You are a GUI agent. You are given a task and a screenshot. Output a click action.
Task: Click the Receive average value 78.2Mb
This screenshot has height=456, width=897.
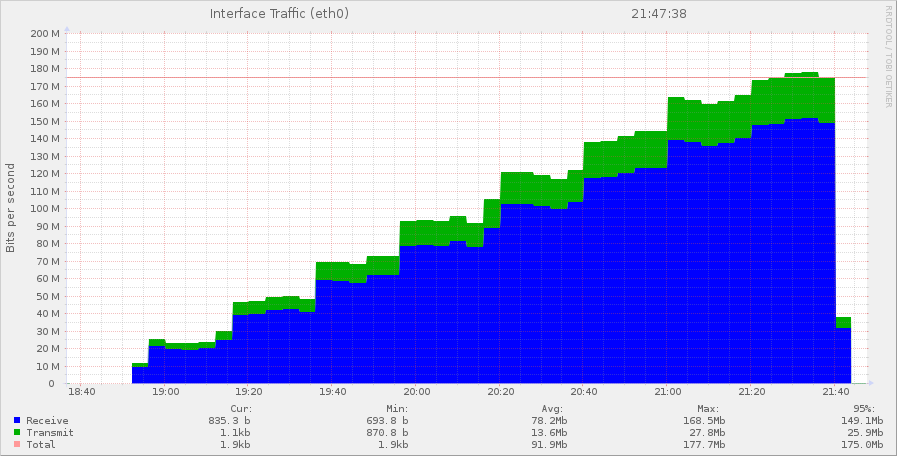(549, 421)
